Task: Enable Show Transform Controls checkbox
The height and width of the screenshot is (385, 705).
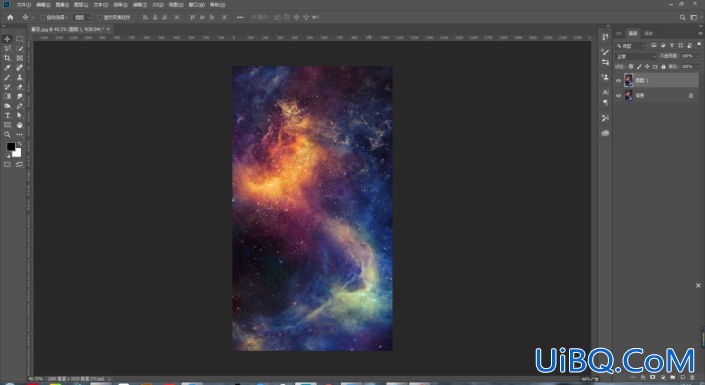Action: pos(100,18)
